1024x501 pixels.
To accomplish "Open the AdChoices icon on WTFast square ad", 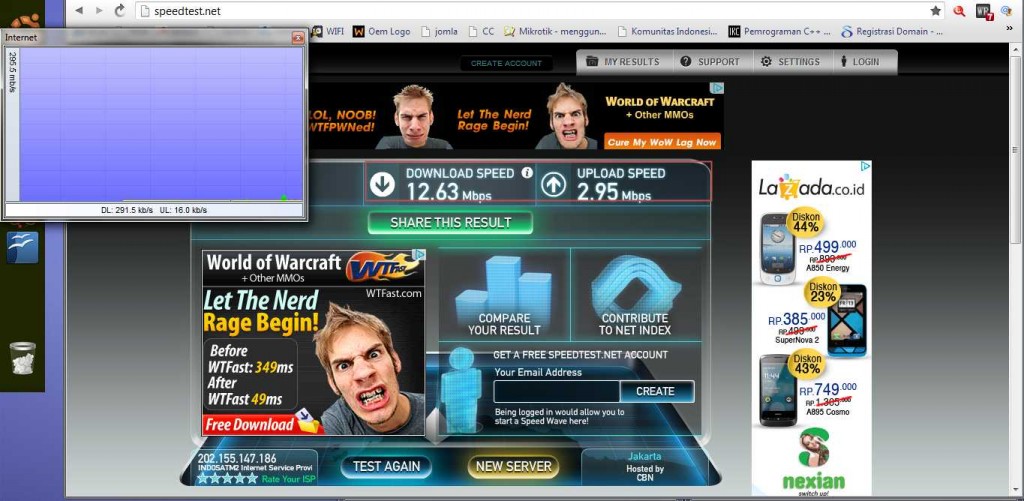I will pyautogui.click(x=419, y=255).
